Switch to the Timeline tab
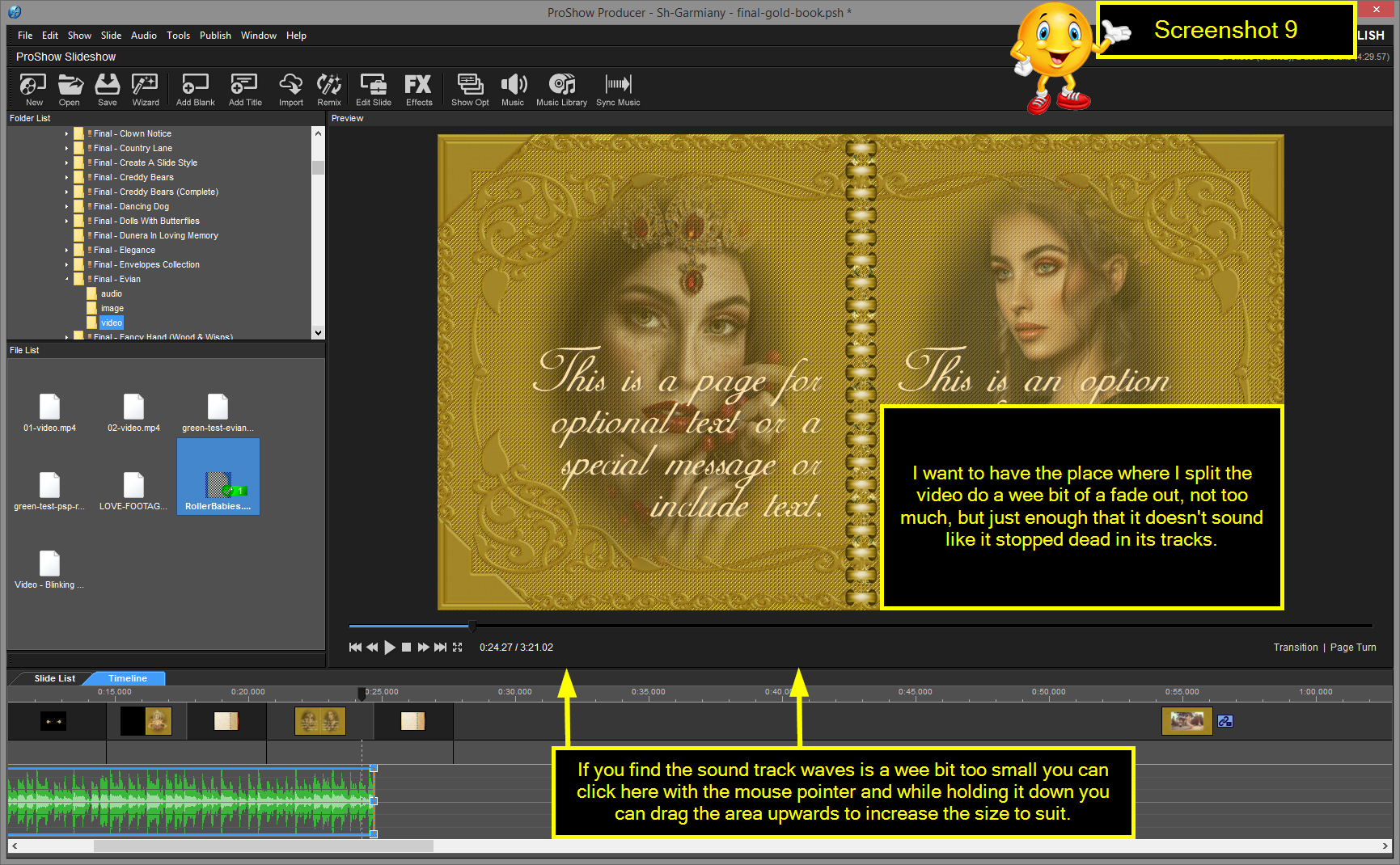 [x=128, y=678]
